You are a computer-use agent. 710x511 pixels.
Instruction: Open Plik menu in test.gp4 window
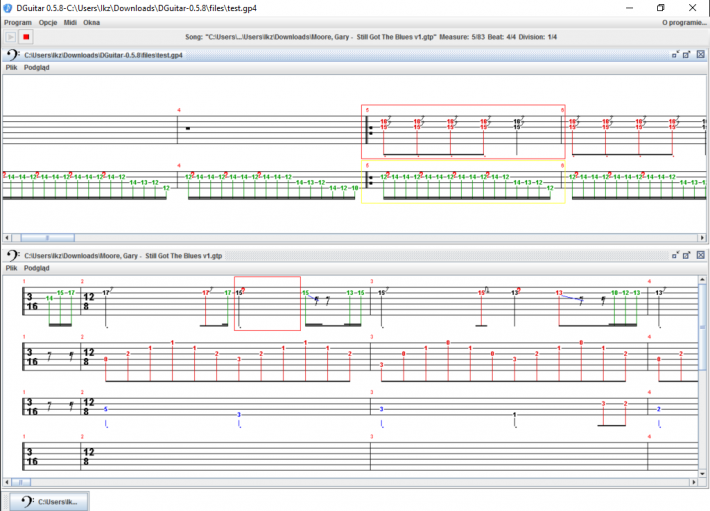pyautogui.click(x=11, y=67)
